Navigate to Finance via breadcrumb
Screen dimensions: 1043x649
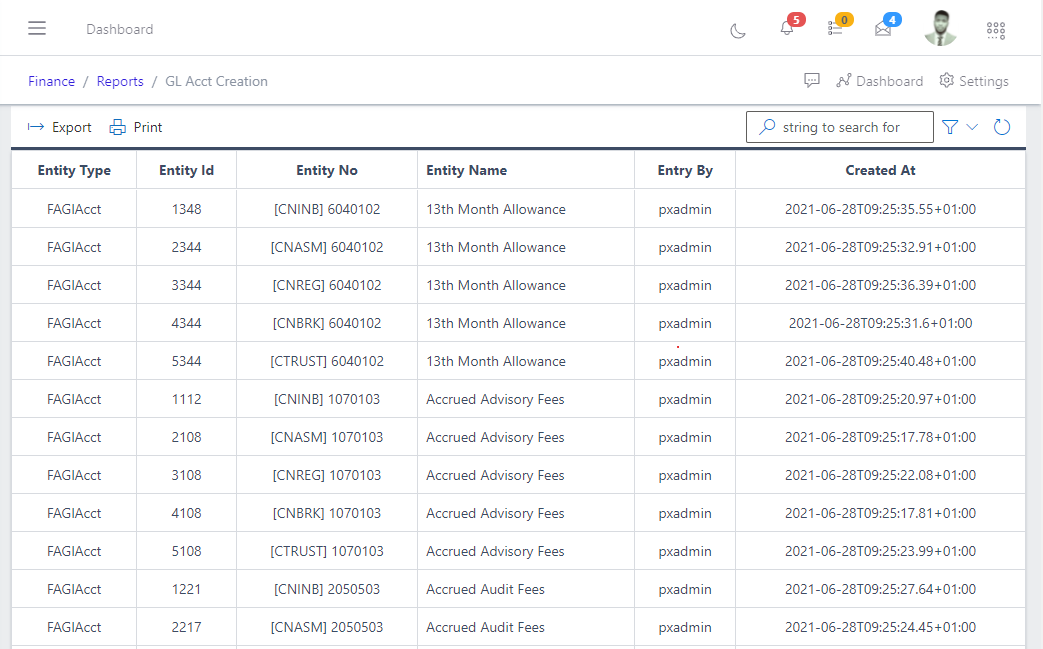coord(51,81)
